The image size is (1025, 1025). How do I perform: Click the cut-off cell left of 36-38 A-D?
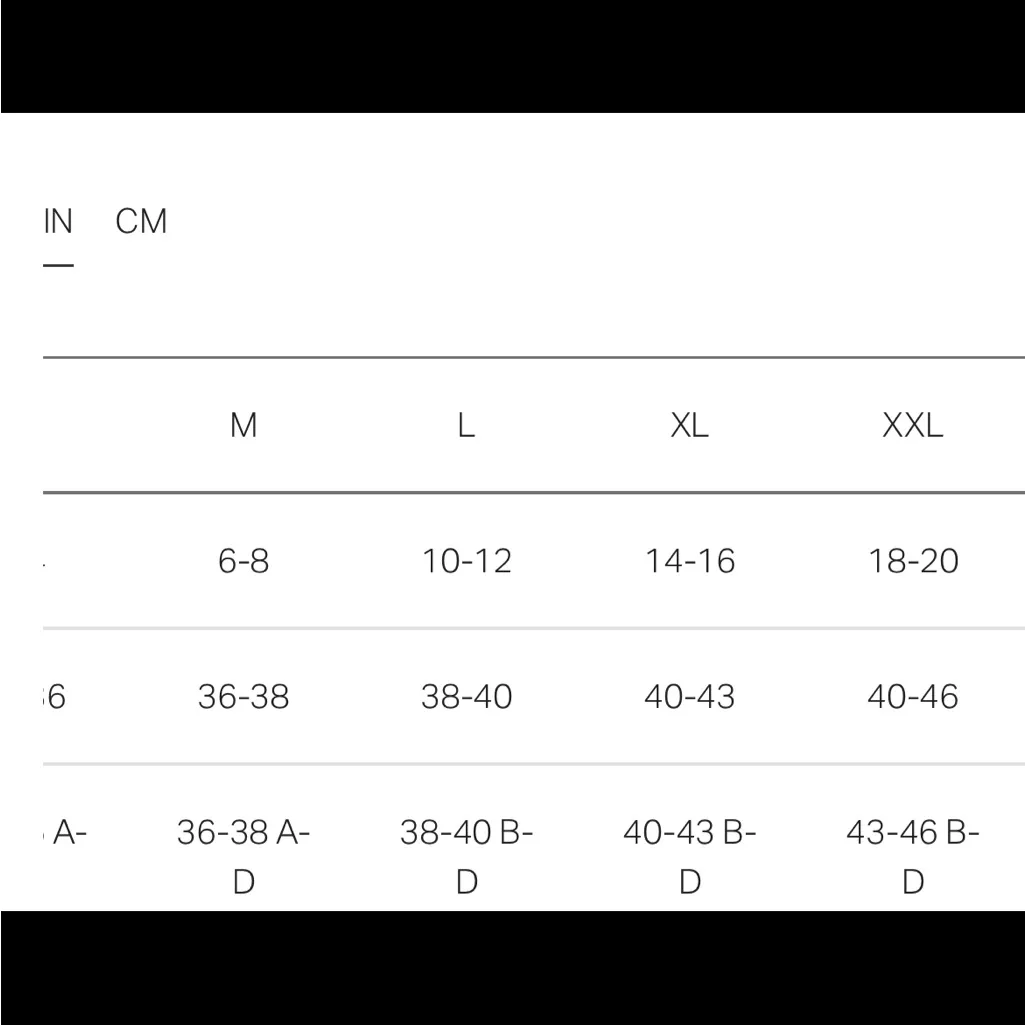click(66, 833)
